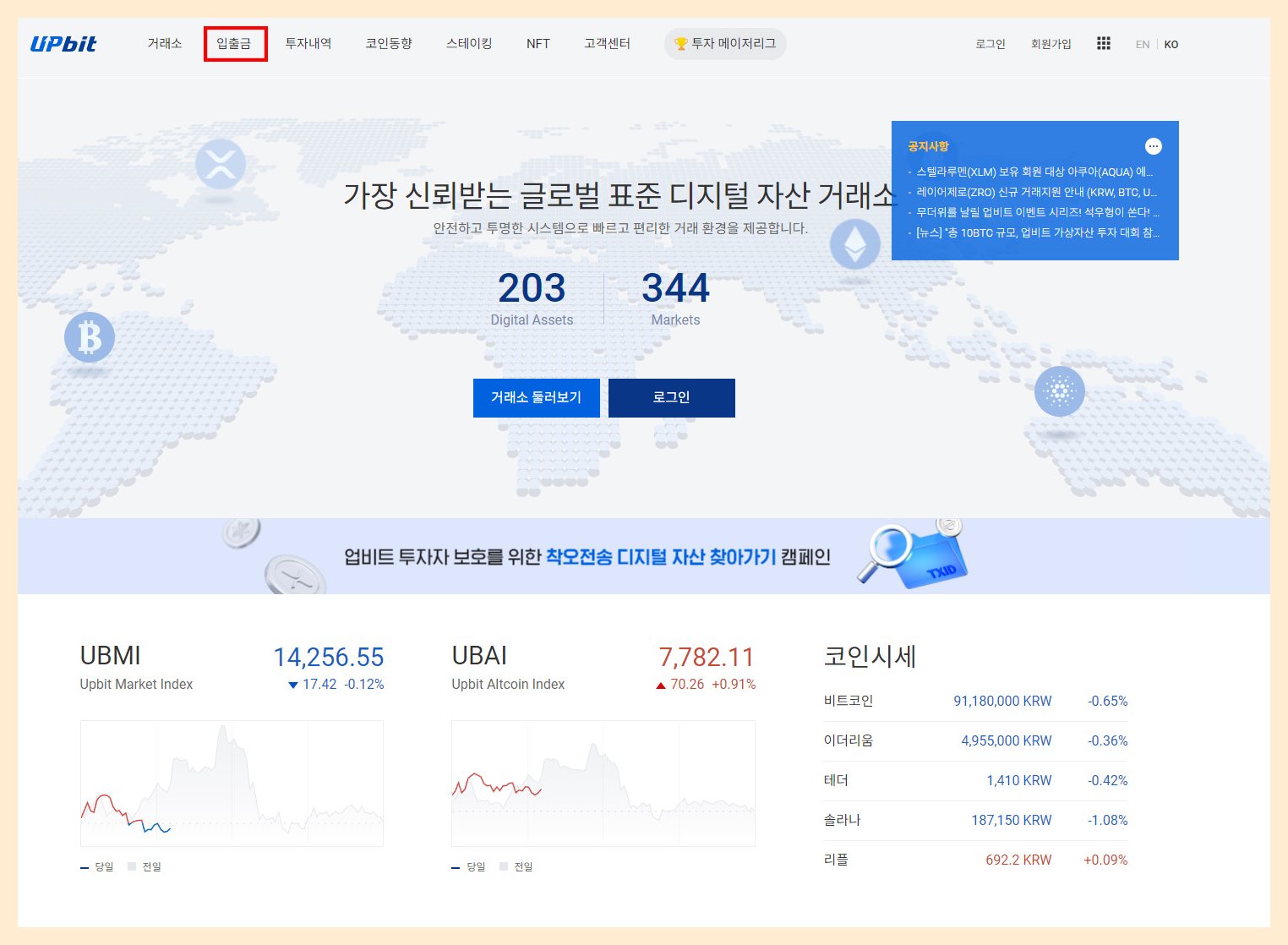Click the 투자 메이저리그 trophy button
Viewport: 1288px width, 945px height.
[725, 44]
